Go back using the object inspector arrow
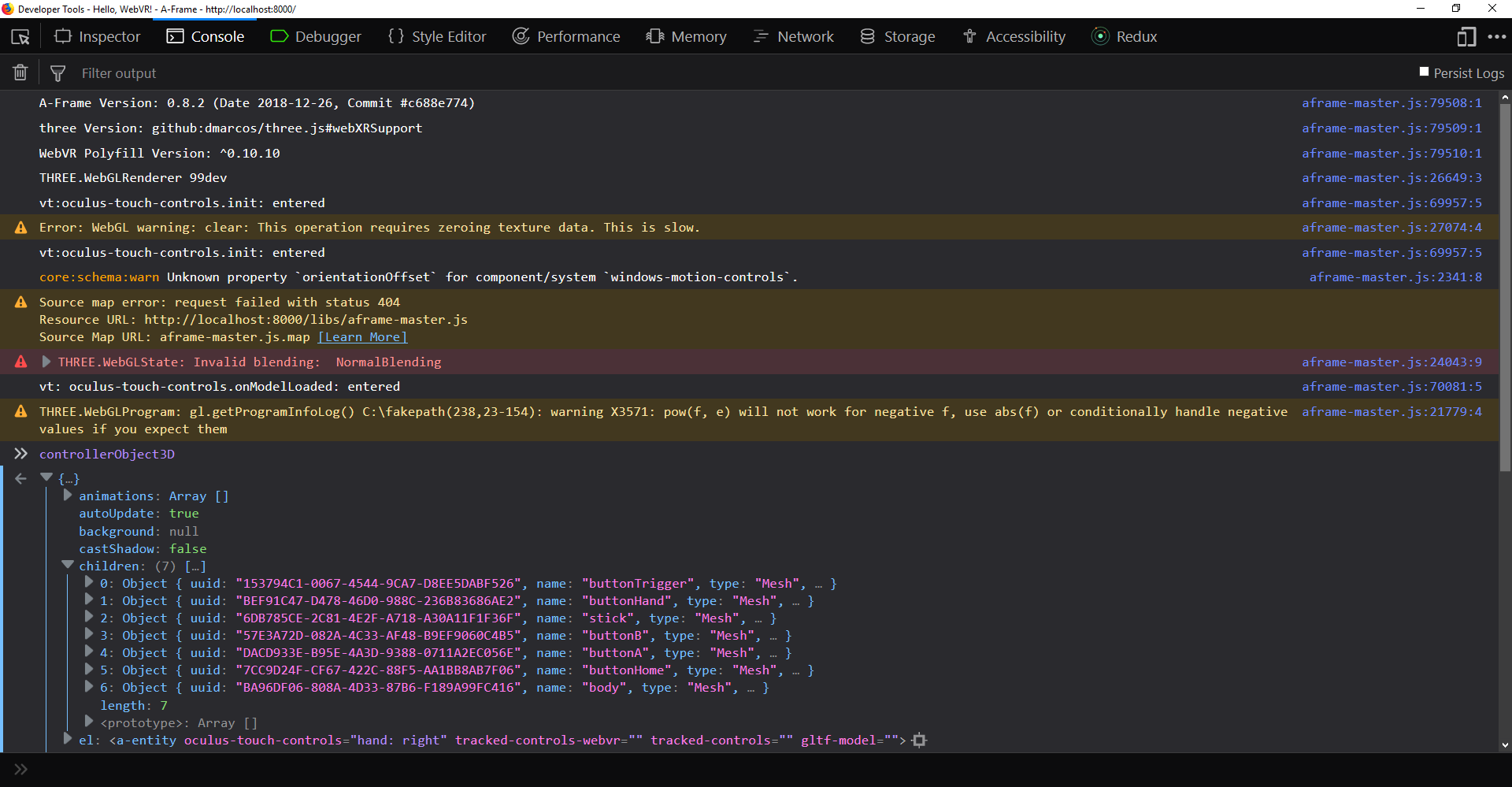Image resolution: width=1512 pixels, height=787 pixels. tap(20, 477)
